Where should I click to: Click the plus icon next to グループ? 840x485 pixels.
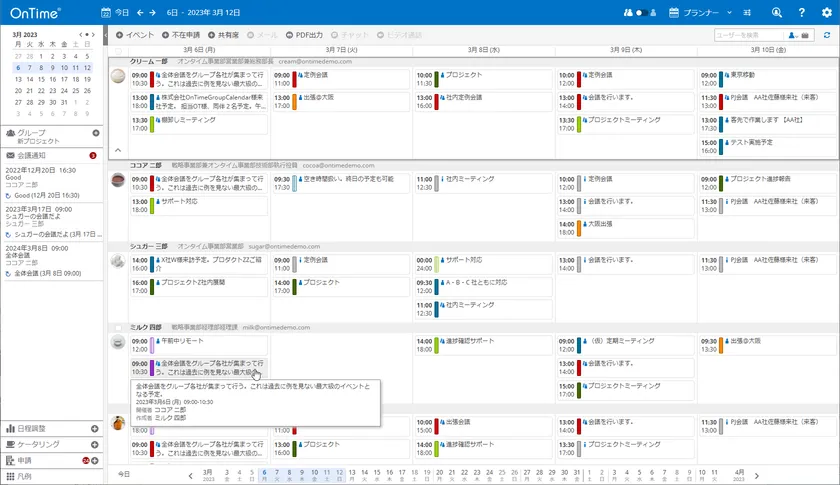click(96, 133)
